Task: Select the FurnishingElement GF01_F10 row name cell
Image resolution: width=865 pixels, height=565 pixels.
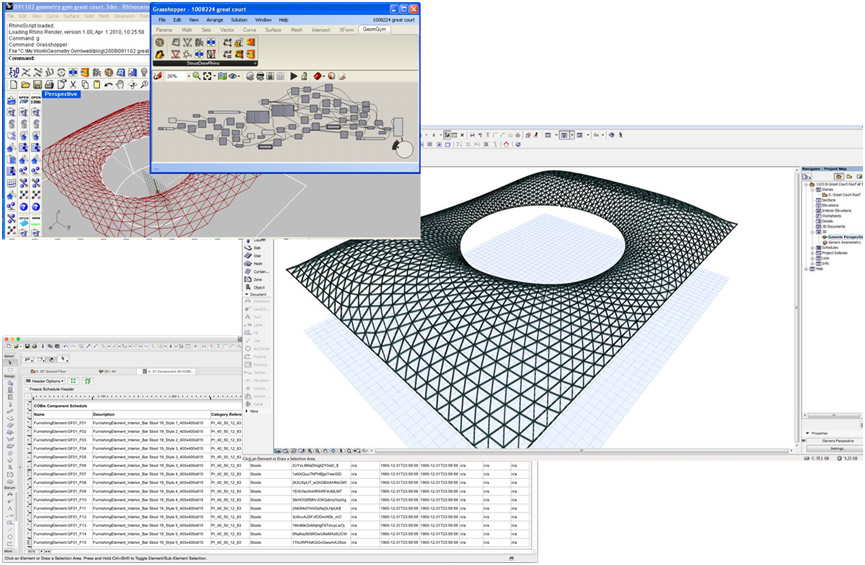Action: point(62,500)
